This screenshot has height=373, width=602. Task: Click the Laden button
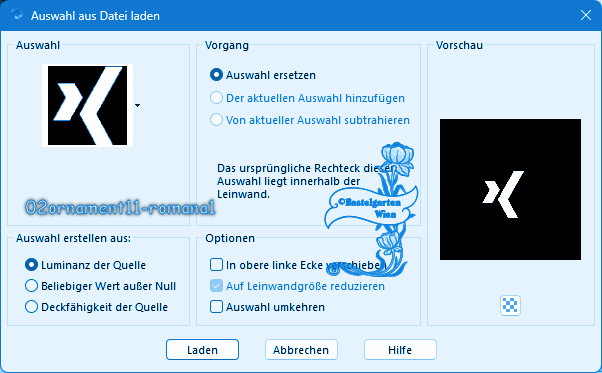click(x=202, y=350)
